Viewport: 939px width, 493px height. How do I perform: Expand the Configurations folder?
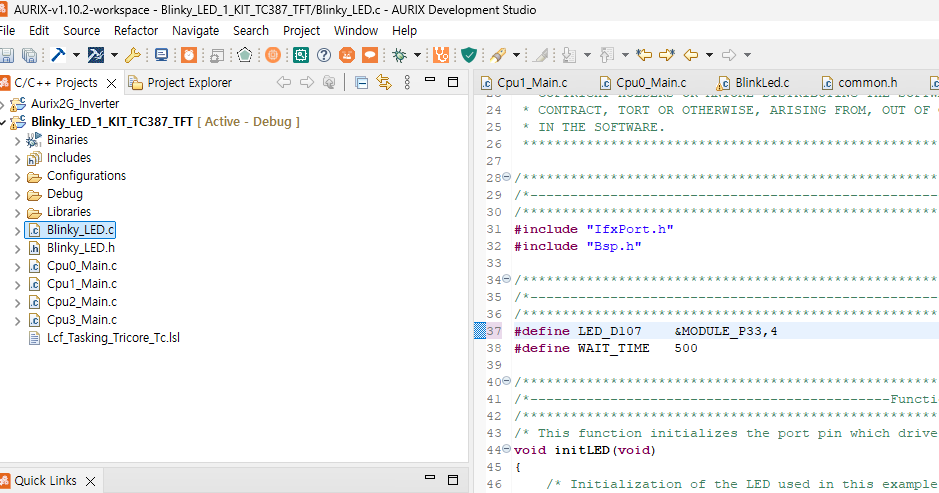point(17,177)
